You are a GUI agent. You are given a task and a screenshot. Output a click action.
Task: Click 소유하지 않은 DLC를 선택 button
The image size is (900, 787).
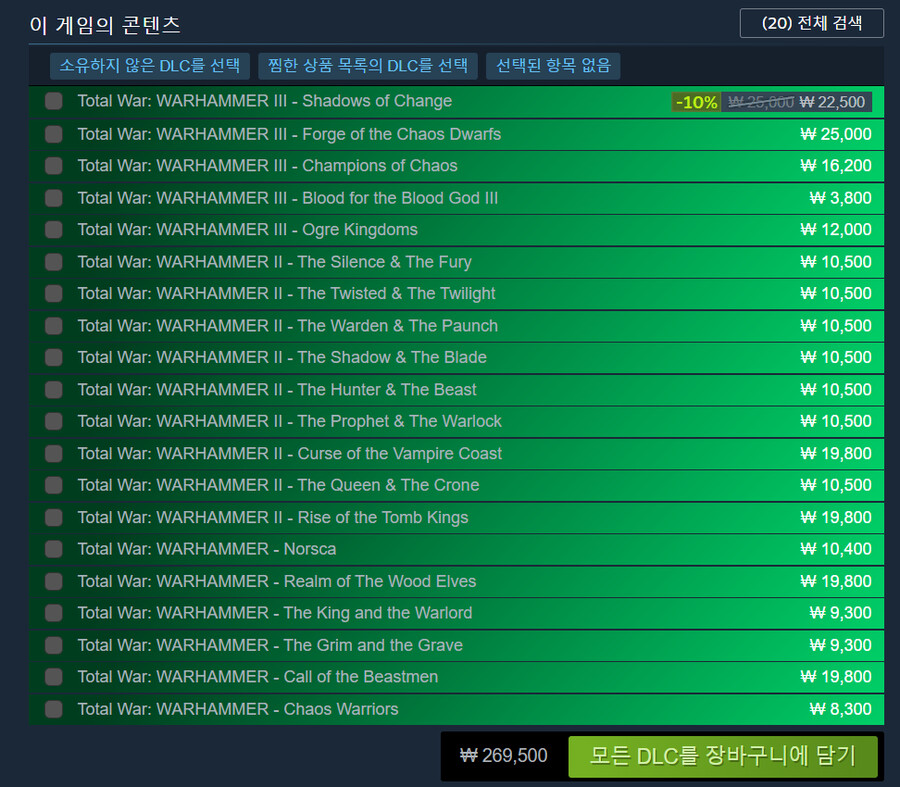coord(150,65)
